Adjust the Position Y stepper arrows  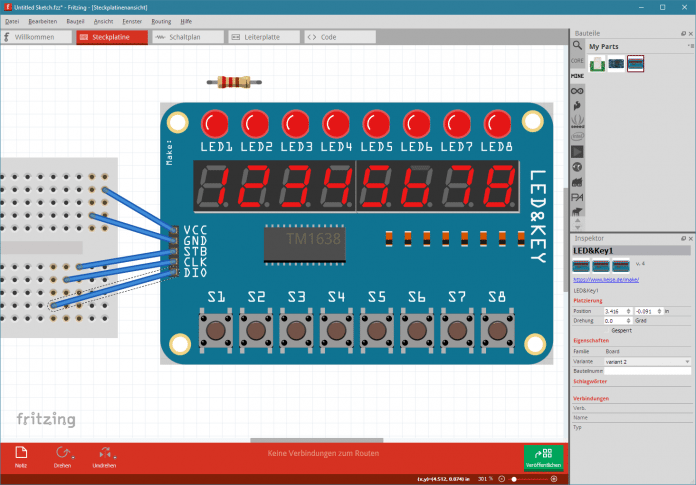pos(659,311)
